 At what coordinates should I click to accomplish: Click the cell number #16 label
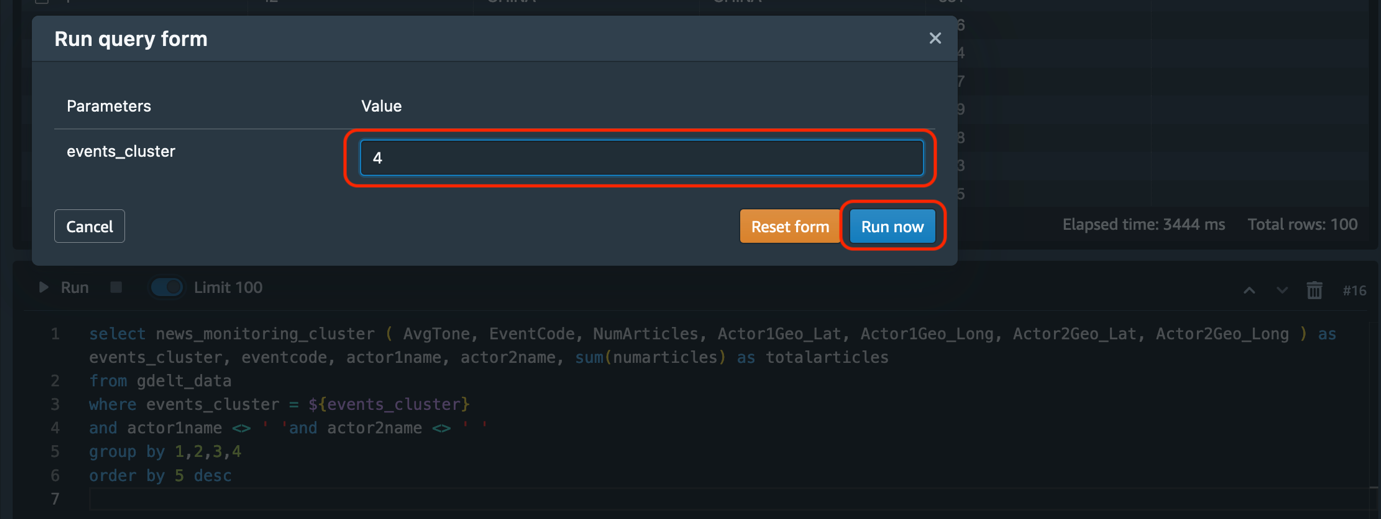[1354, 290]
